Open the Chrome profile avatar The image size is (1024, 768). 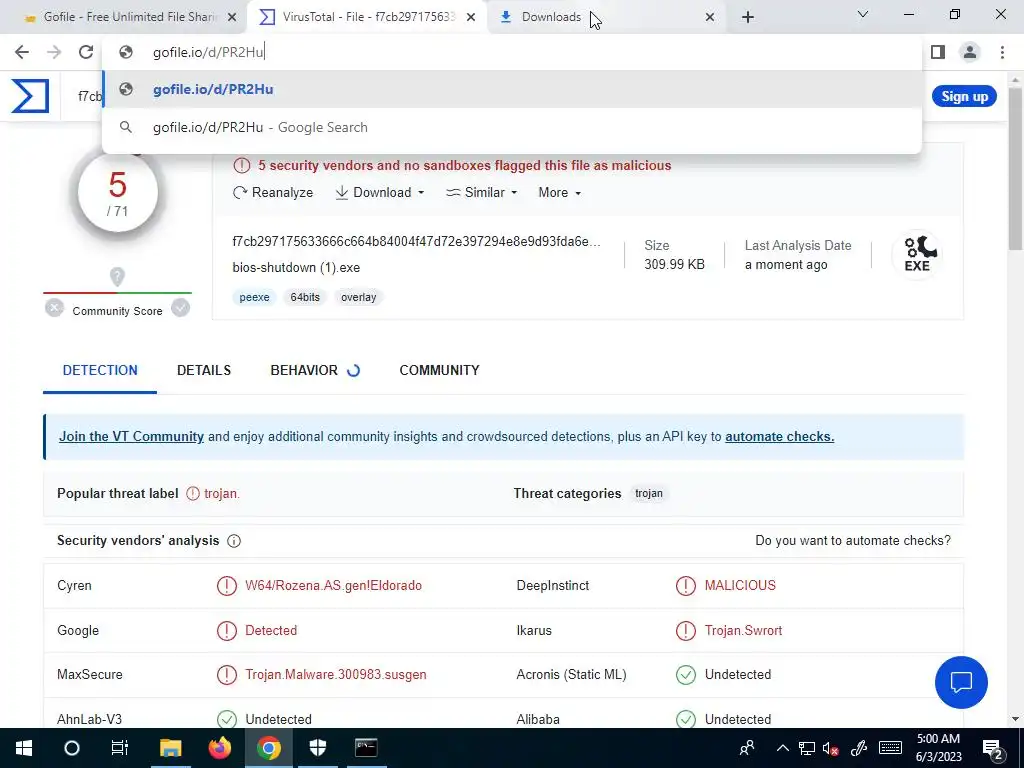click(x=970, y=52)
